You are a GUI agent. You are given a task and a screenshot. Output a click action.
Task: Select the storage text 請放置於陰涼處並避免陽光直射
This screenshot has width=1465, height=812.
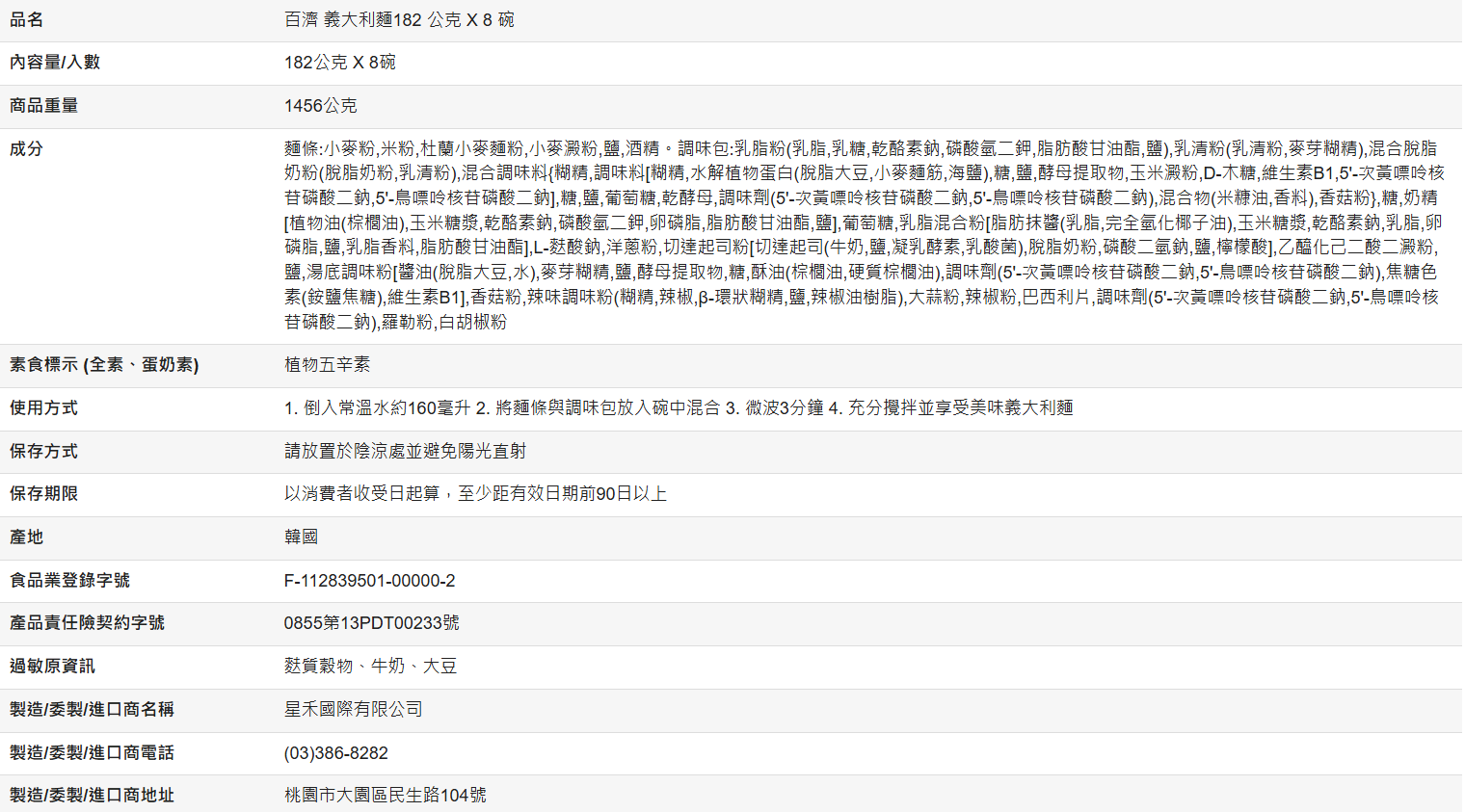[405, 452]
